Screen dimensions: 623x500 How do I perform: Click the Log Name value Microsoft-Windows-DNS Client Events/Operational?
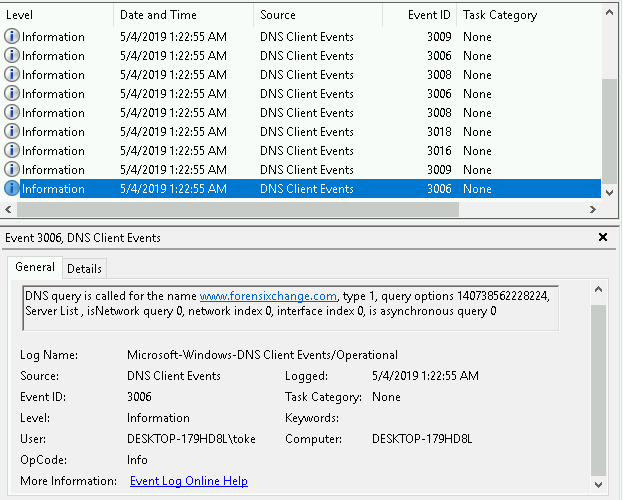tap(262, 355)
